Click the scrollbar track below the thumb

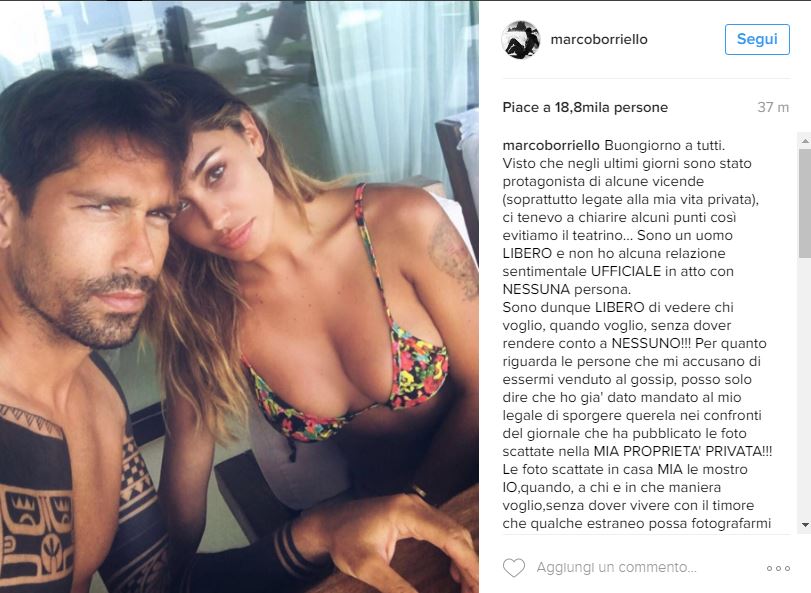click(x=805, y=388)
